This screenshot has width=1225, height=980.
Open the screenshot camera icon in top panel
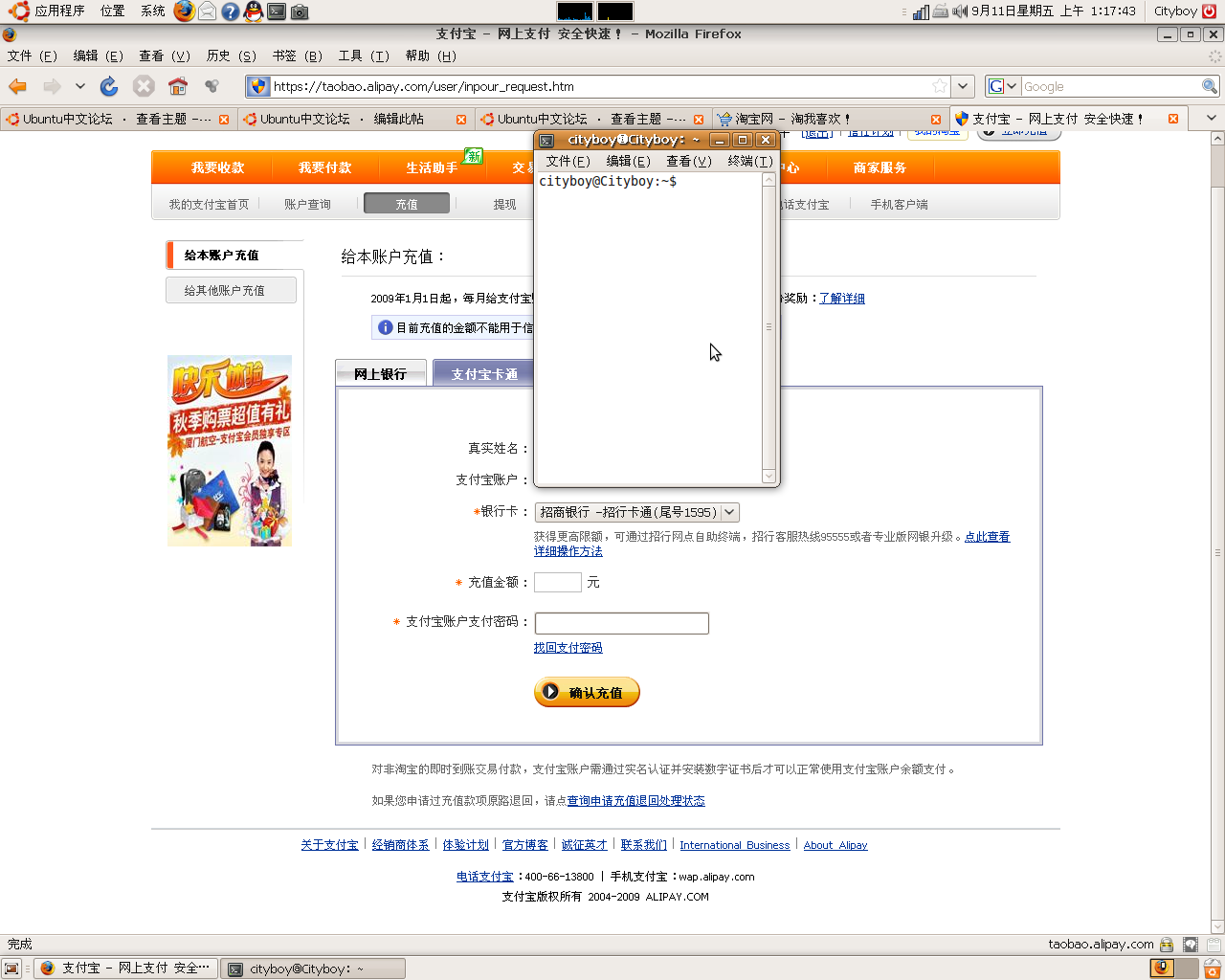point(300,11)
